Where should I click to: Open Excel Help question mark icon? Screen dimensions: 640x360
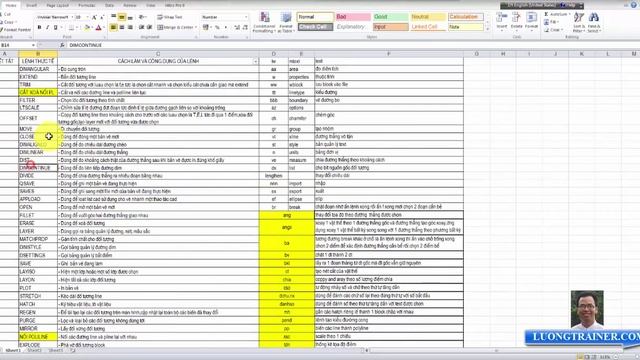pyautogui.click(x=633, y=5)
